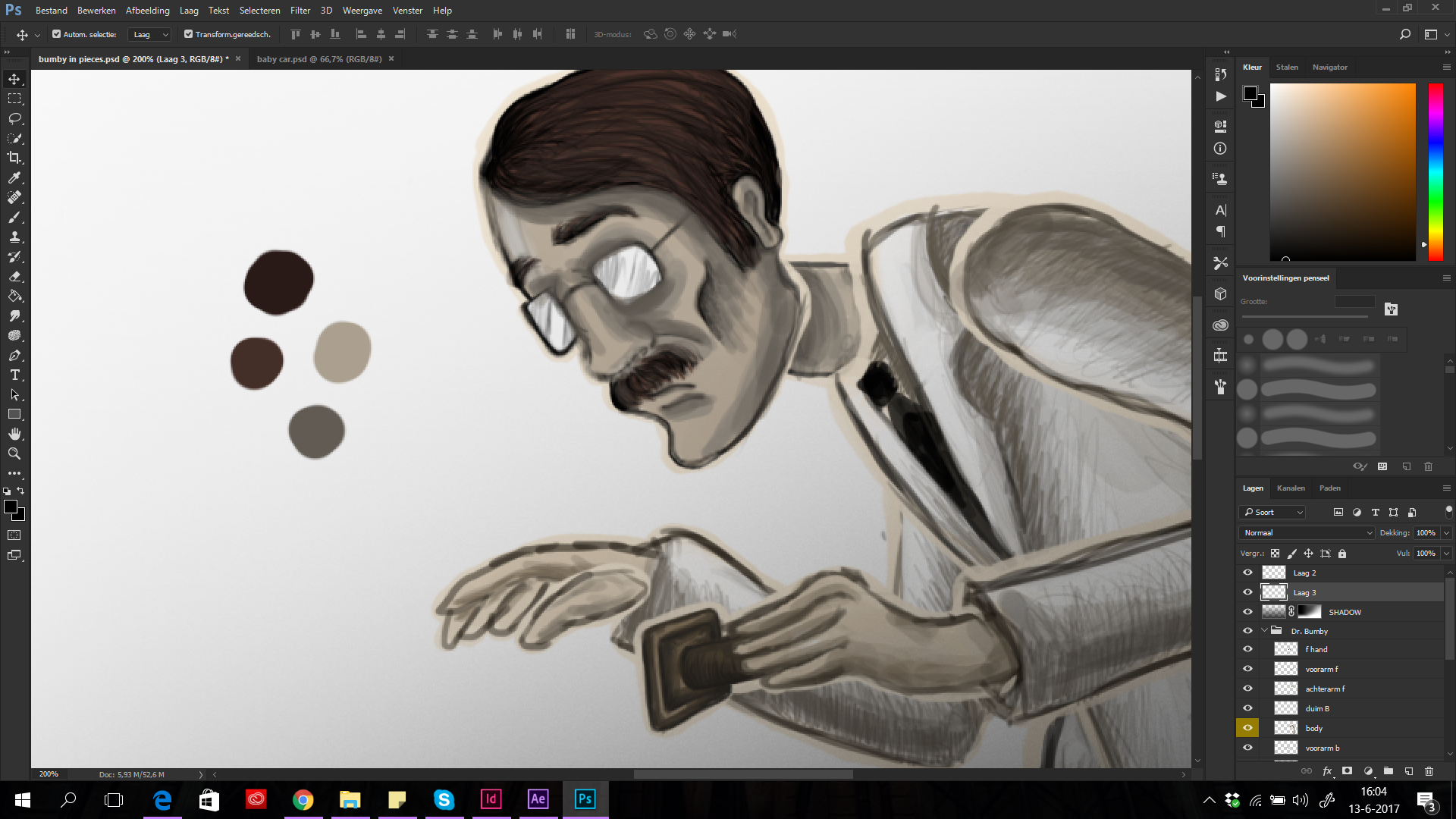1456x819 pixels.
Task: Select the Eraser tool
Action: [x=14, y=277]
